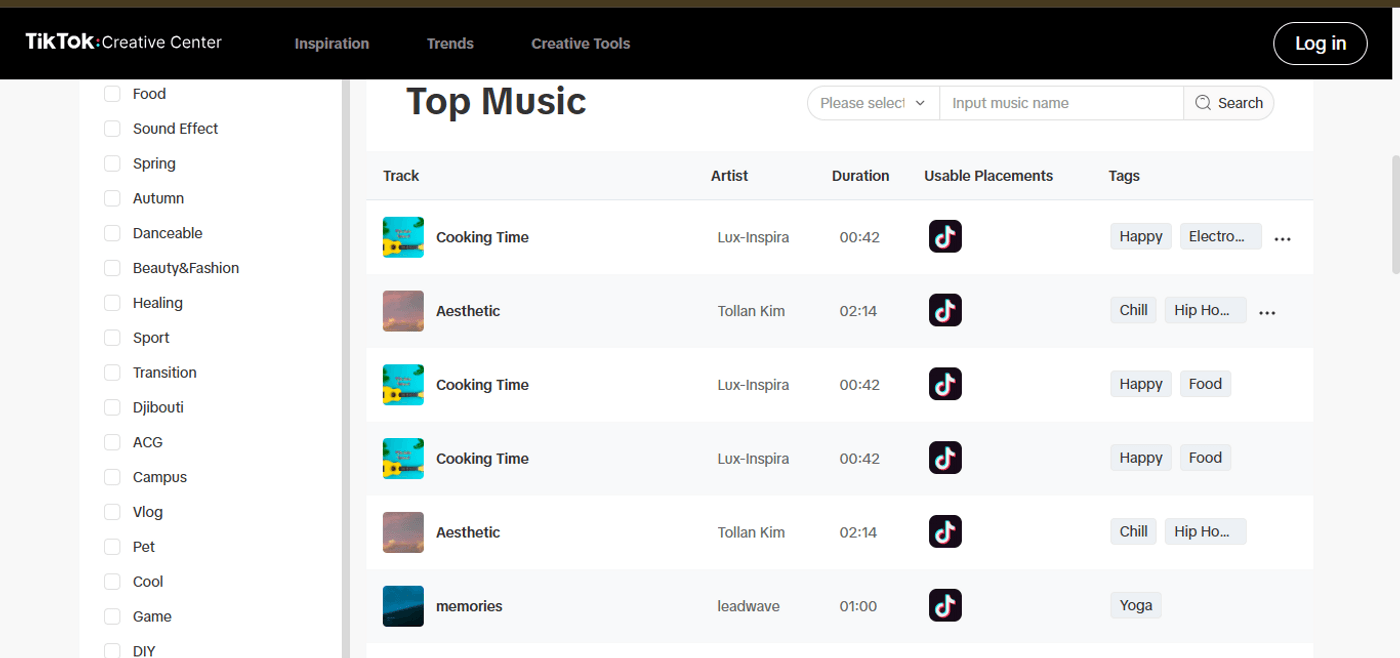Check the Danceable filter

[x=111, y=232]
